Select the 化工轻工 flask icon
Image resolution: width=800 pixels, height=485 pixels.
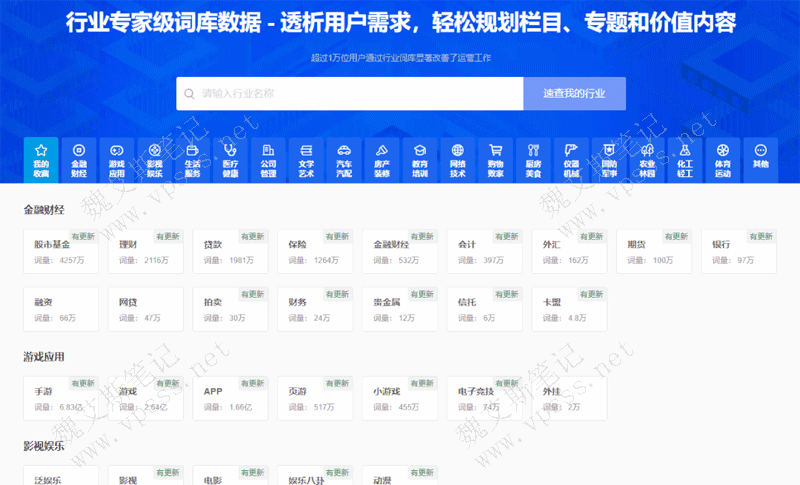[x=685, y=159]
